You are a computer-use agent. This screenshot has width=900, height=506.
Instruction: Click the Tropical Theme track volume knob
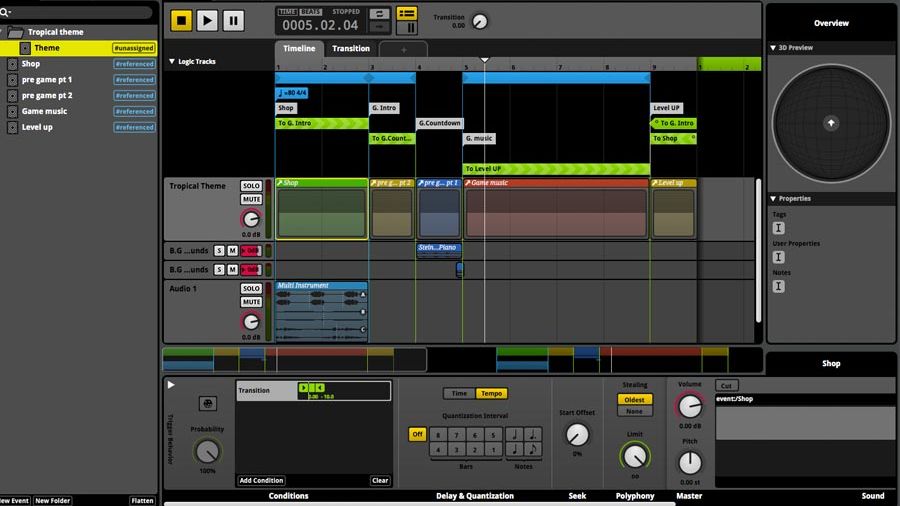(251, 219)
